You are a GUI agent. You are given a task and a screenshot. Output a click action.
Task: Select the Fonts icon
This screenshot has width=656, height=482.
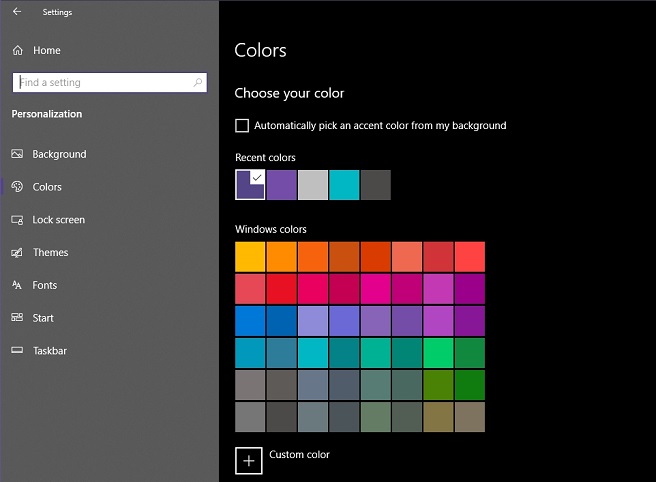pyautogui.click(x=17, y=285)
